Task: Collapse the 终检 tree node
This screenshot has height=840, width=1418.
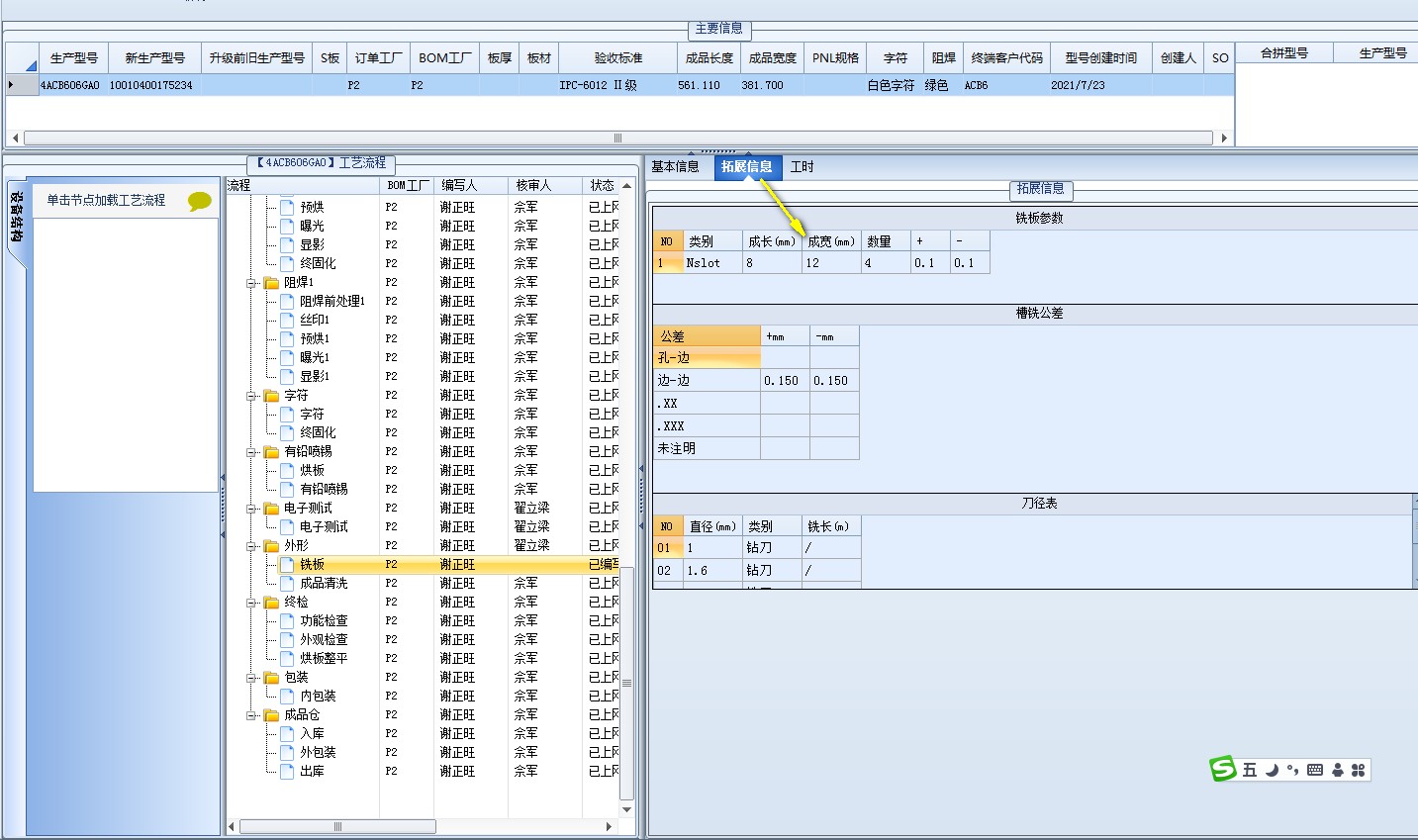Action: click(x=251, y=603)
